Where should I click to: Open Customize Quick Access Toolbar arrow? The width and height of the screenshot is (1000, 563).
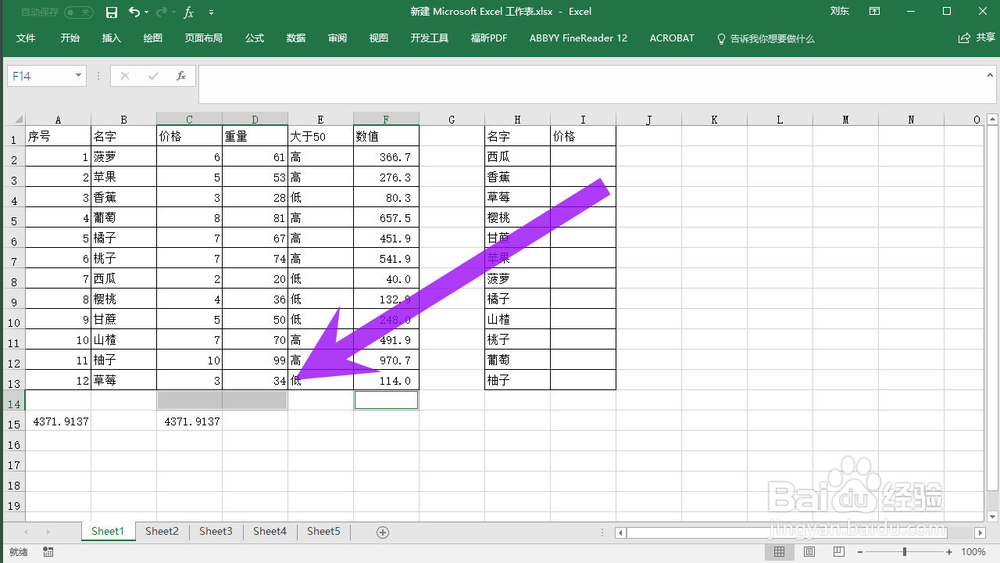pos(211,12)
